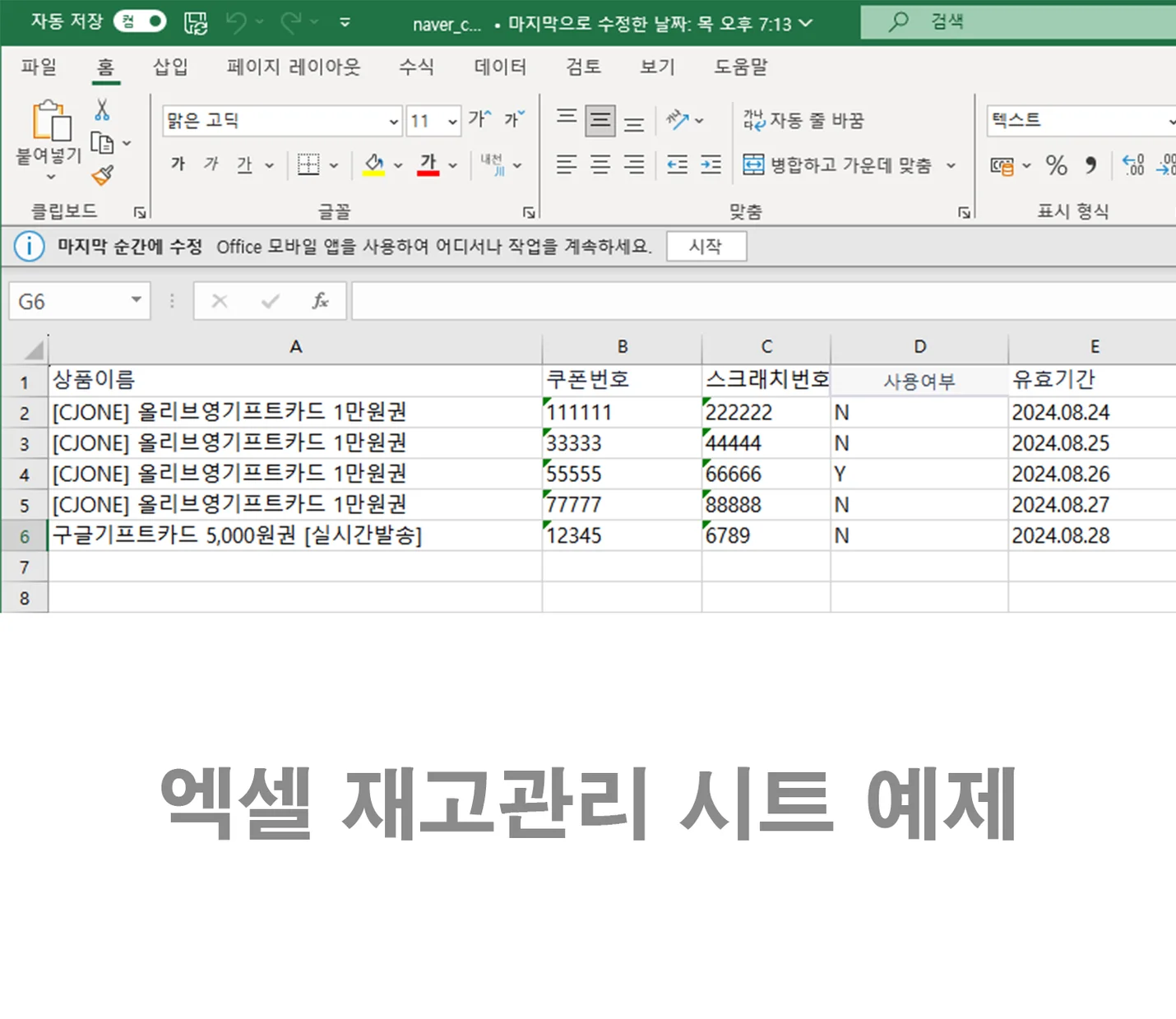The height and width of the screenshot is (1019, 1176).
Task: Click the text orientation icon
Action: [677, 120]
